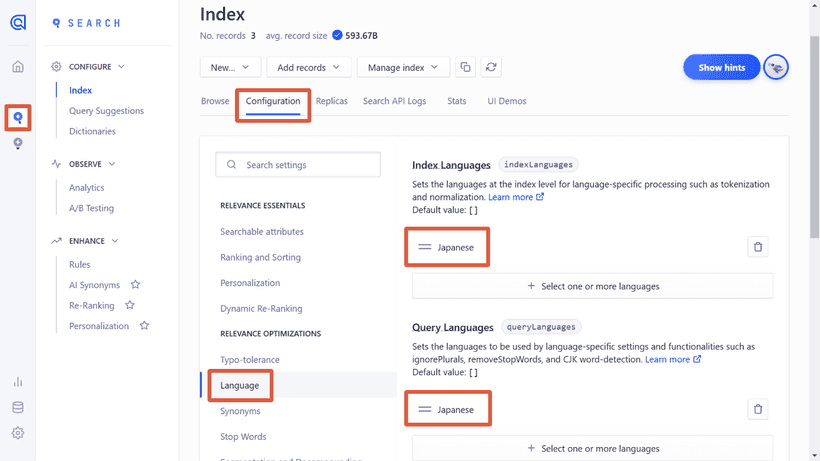Select Personalization under Relevance Essentials
820x461 pixels.
click(x=250, y=283)
